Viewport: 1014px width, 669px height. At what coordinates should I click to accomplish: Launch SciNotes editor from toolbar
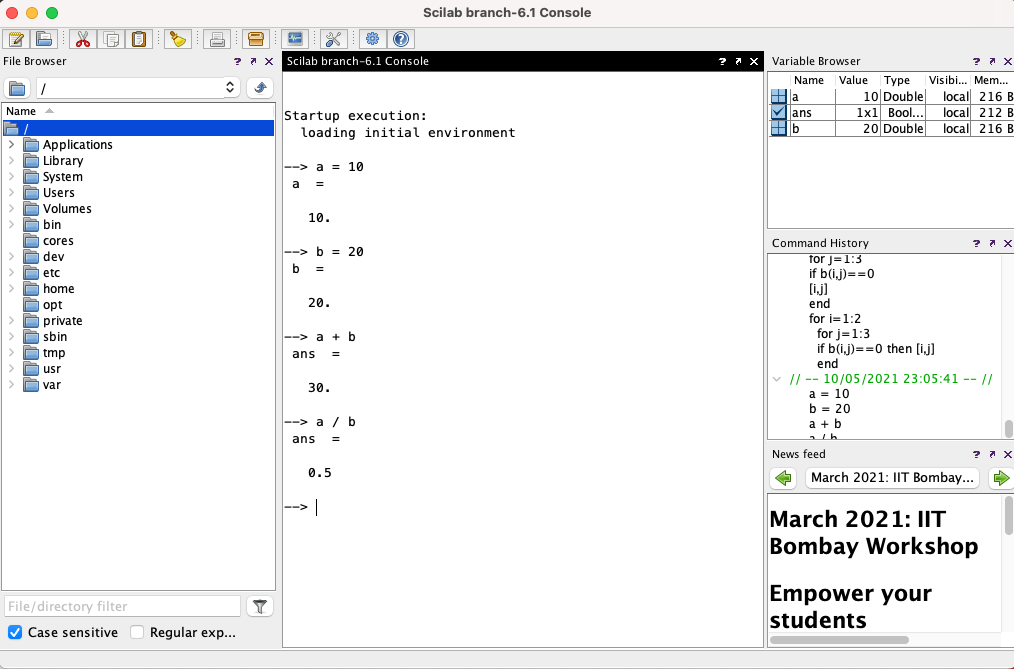tap(16, 39)
